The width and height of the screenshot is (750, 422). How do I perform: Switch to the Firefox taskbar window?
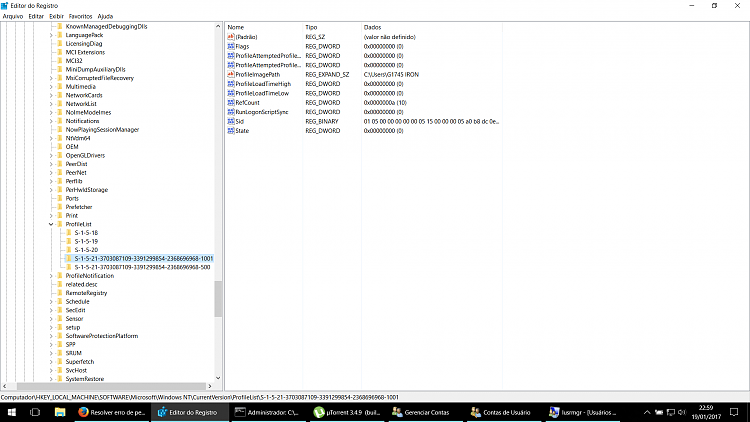[112, 412]
